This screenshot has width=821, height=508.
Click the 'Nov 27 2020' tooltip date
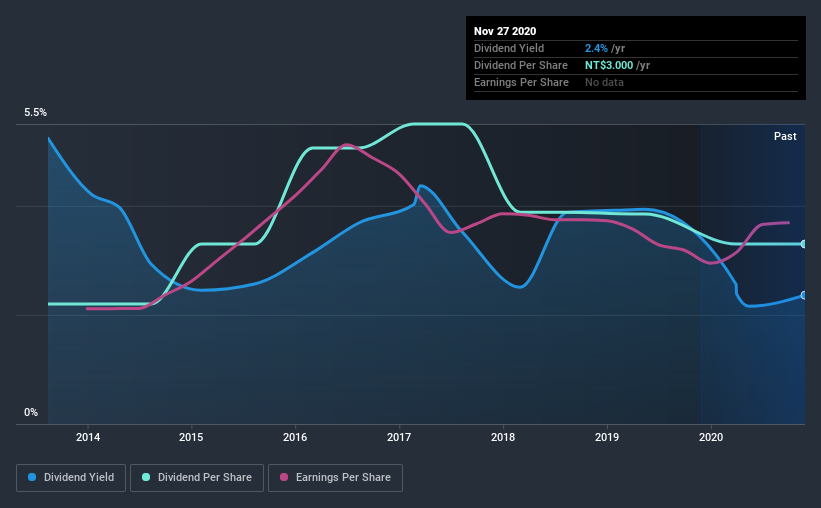click(x=505, y=31)
